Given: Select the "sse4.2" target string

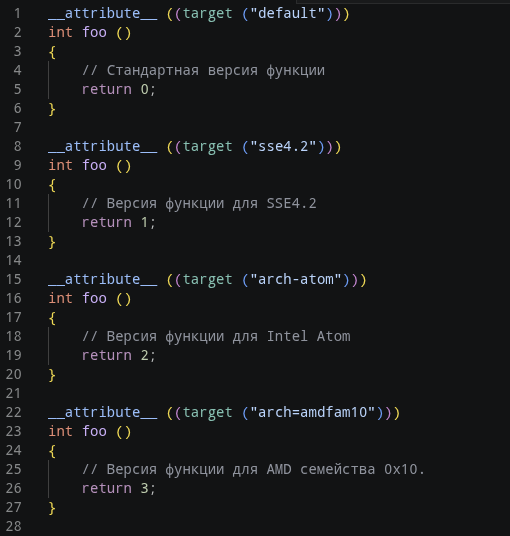Looking at the screenshot, I should tap(283, 147).
